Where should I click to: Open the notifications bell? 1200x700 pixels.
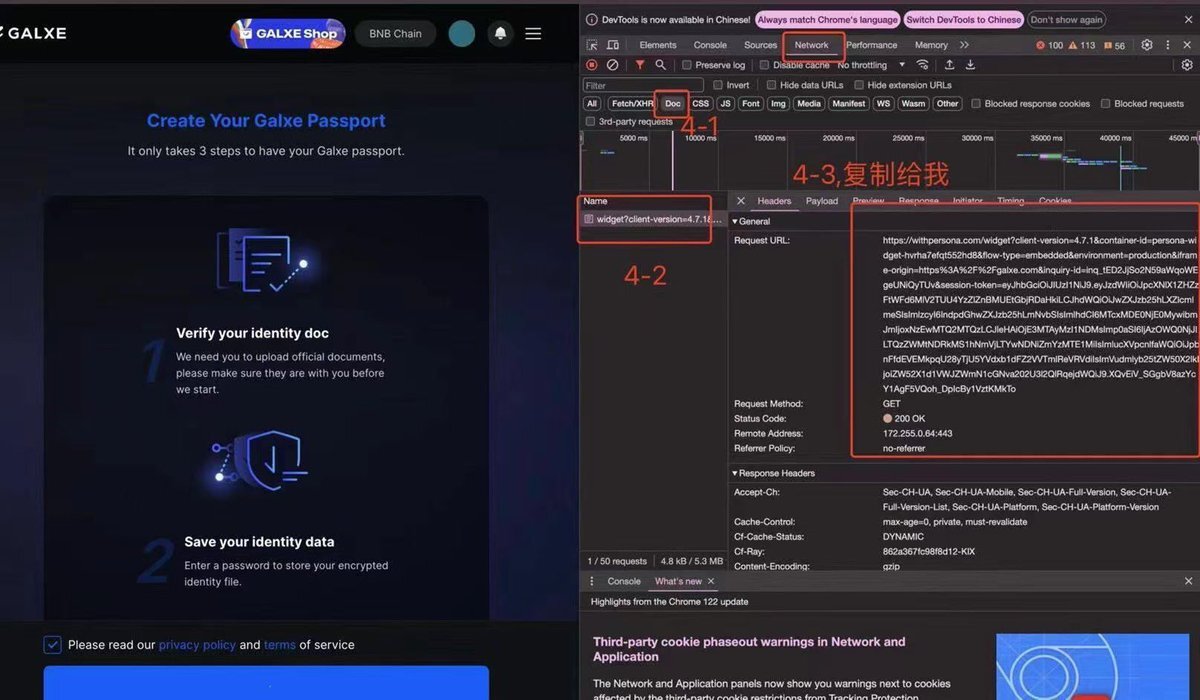pyautogui.click(x=501, y=34)
